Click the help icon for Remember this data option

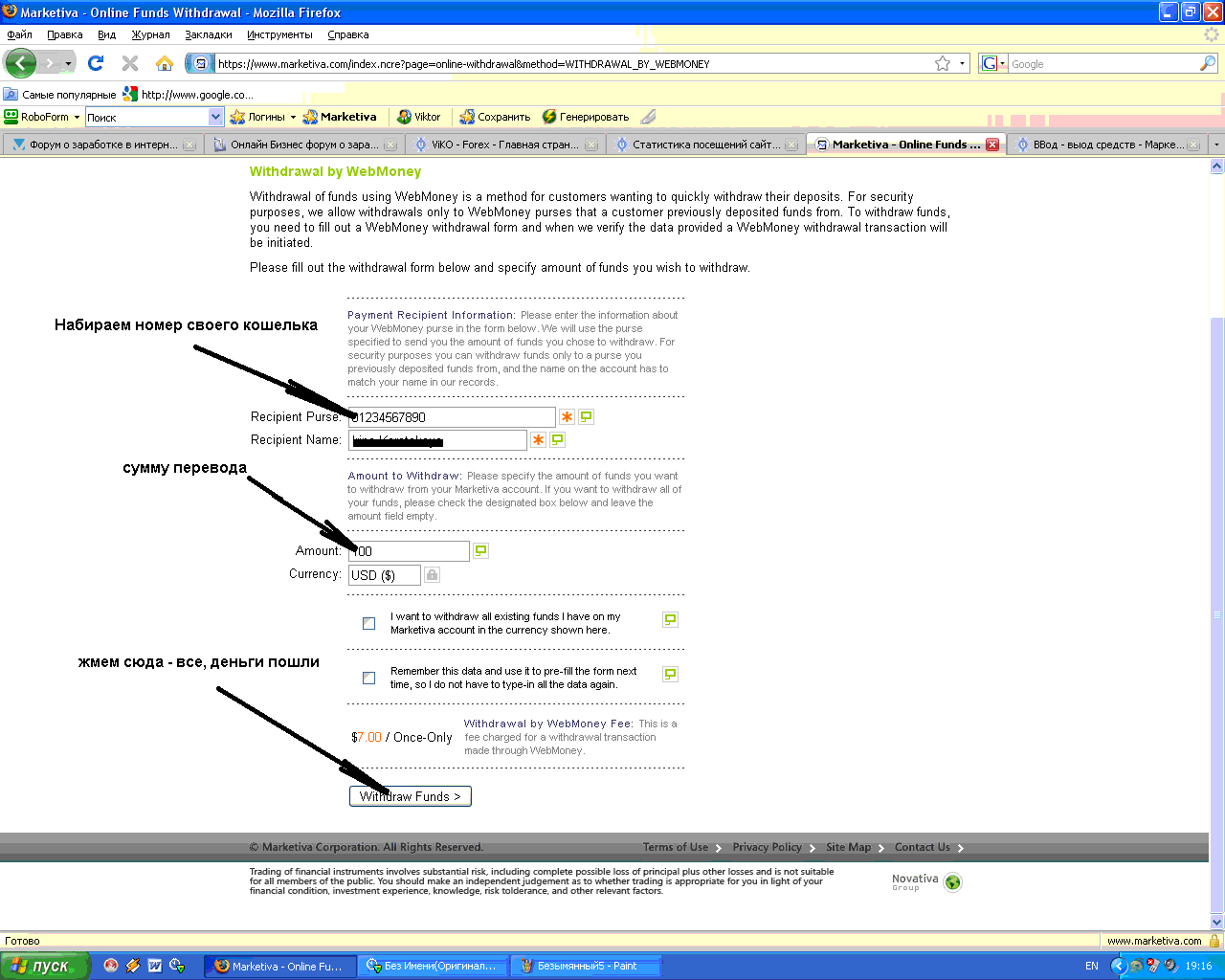[x=670, y=675]
